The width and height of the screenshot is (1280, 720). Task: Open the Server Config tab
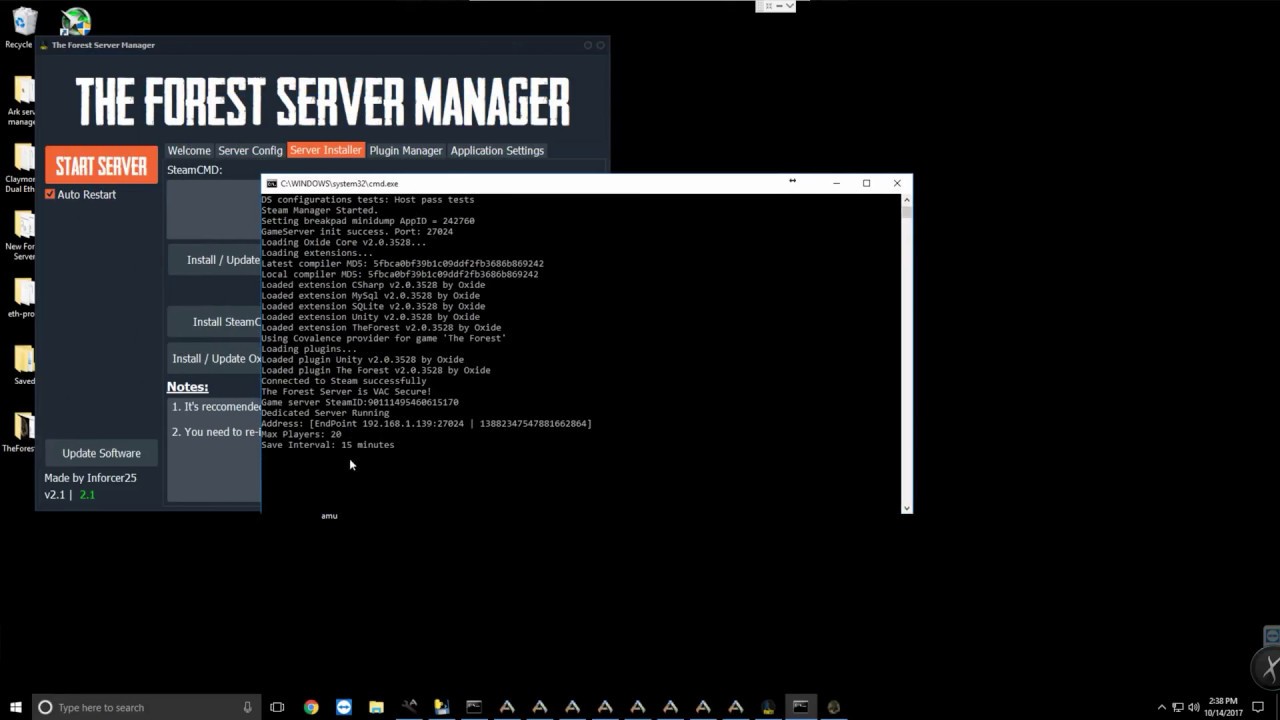[x=250, y=150]
